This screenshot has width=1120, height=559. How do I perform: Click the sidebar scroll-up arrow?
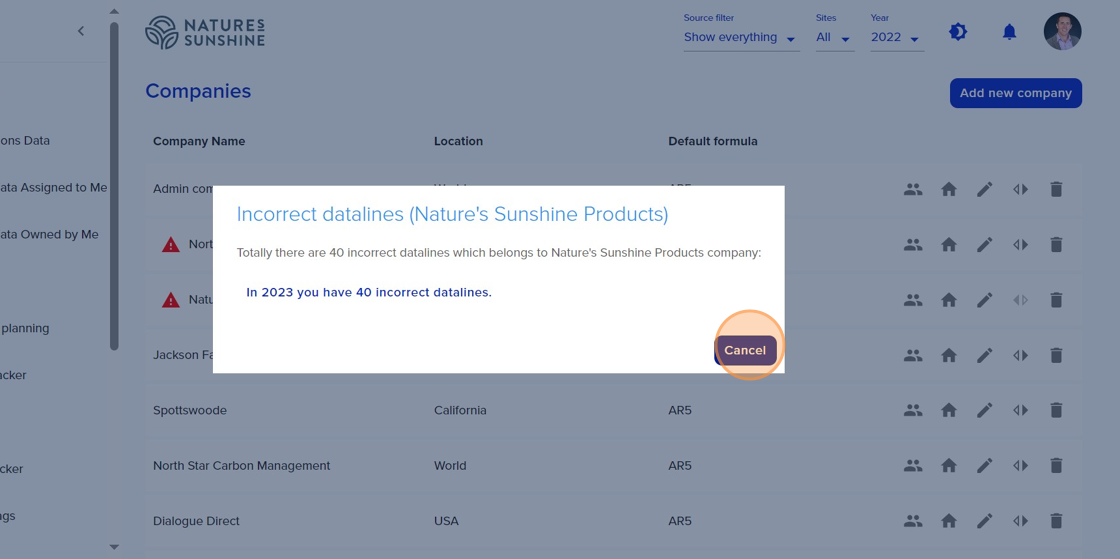pos(114,12)
